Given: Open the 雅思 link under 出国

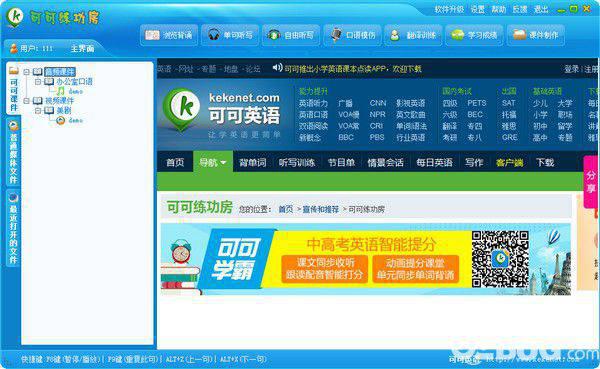Looking at the screenshot, I should [x=509, y=126].
